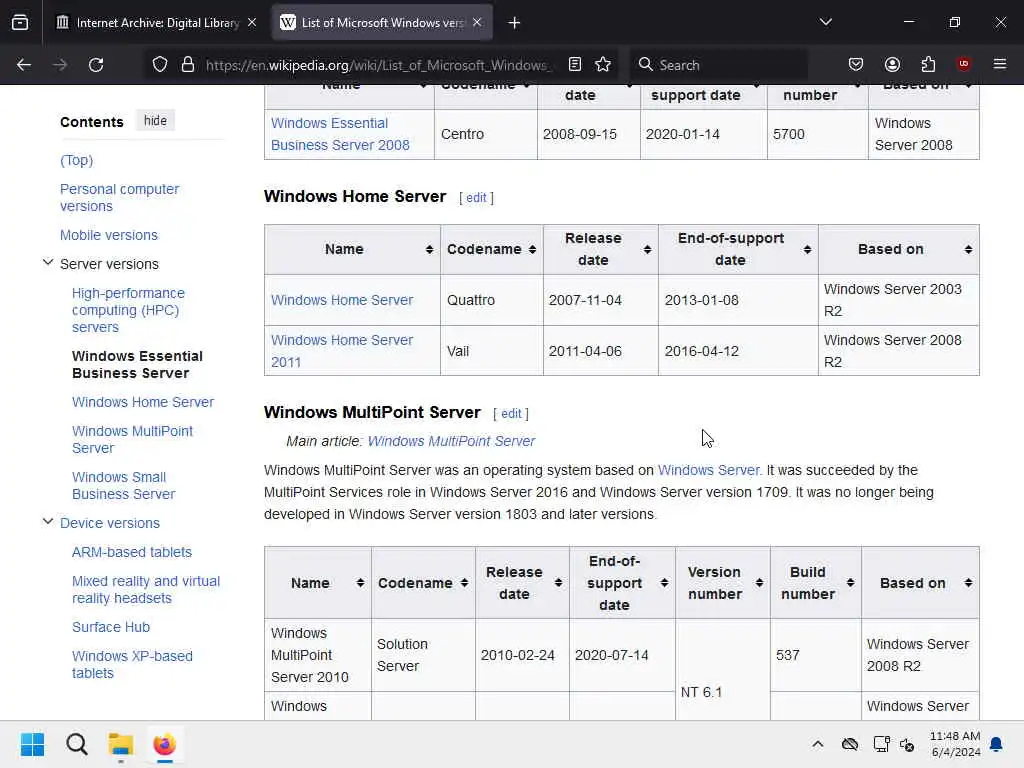1024x768 pixels.
Task: Open the clock showing 11:48 AM
Action: click(x=955, y=744)
